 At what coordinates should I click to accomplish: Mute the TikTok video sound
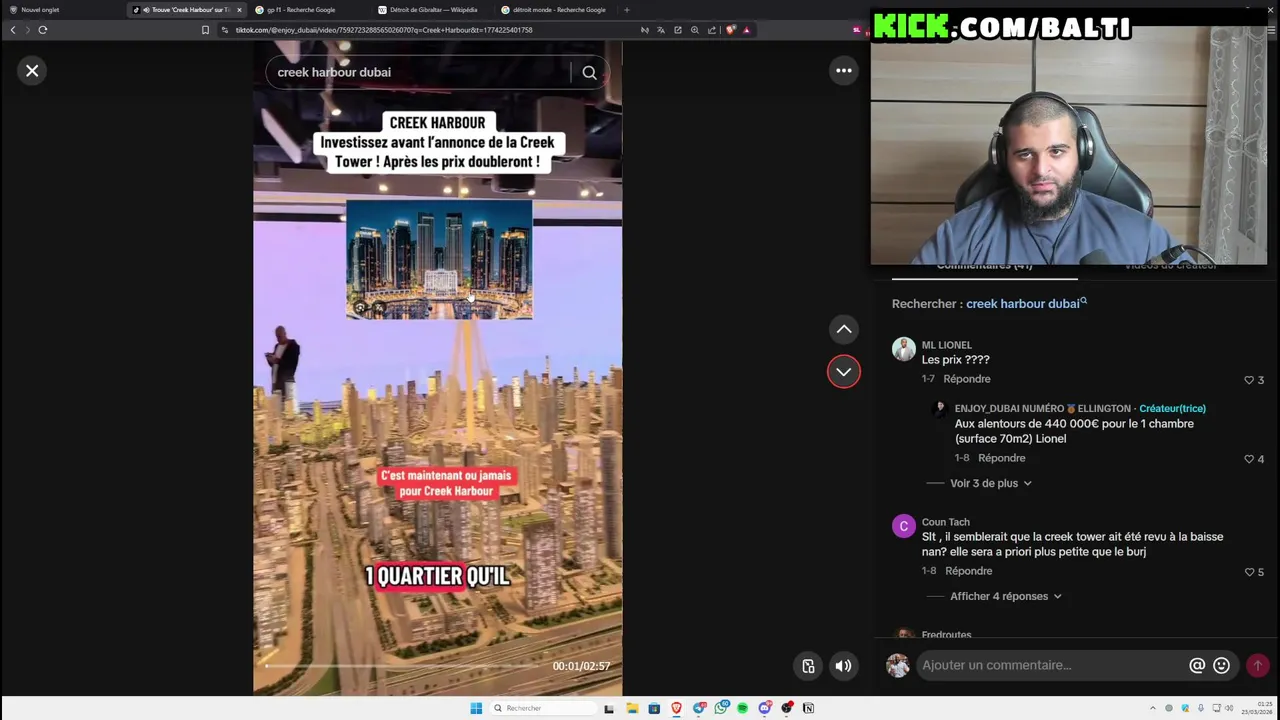point(844,666)
